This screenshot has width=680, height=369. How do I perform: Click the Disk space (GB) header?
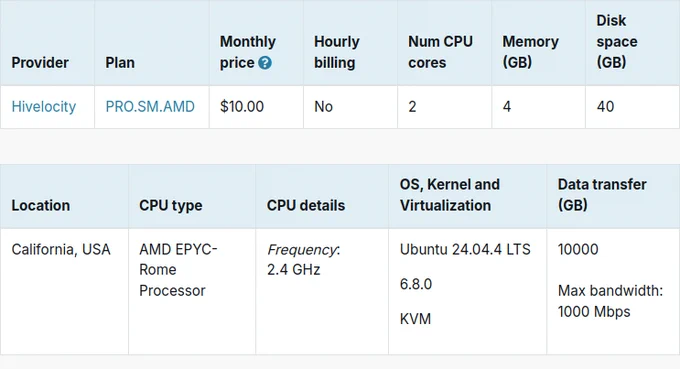tap(617, 42)
